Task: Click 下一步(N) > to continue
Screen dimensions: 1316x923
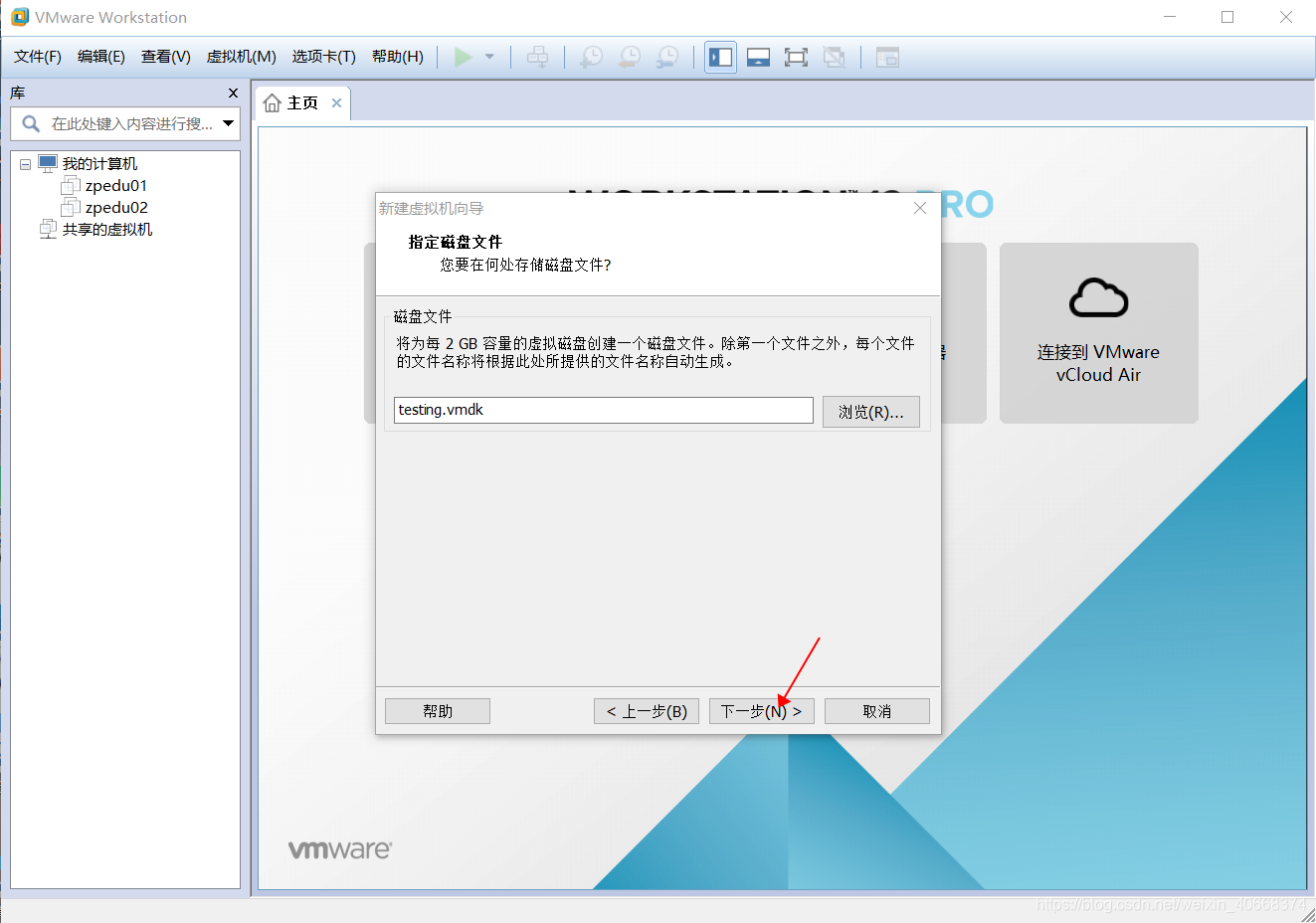Action: (x=762, y=711)
